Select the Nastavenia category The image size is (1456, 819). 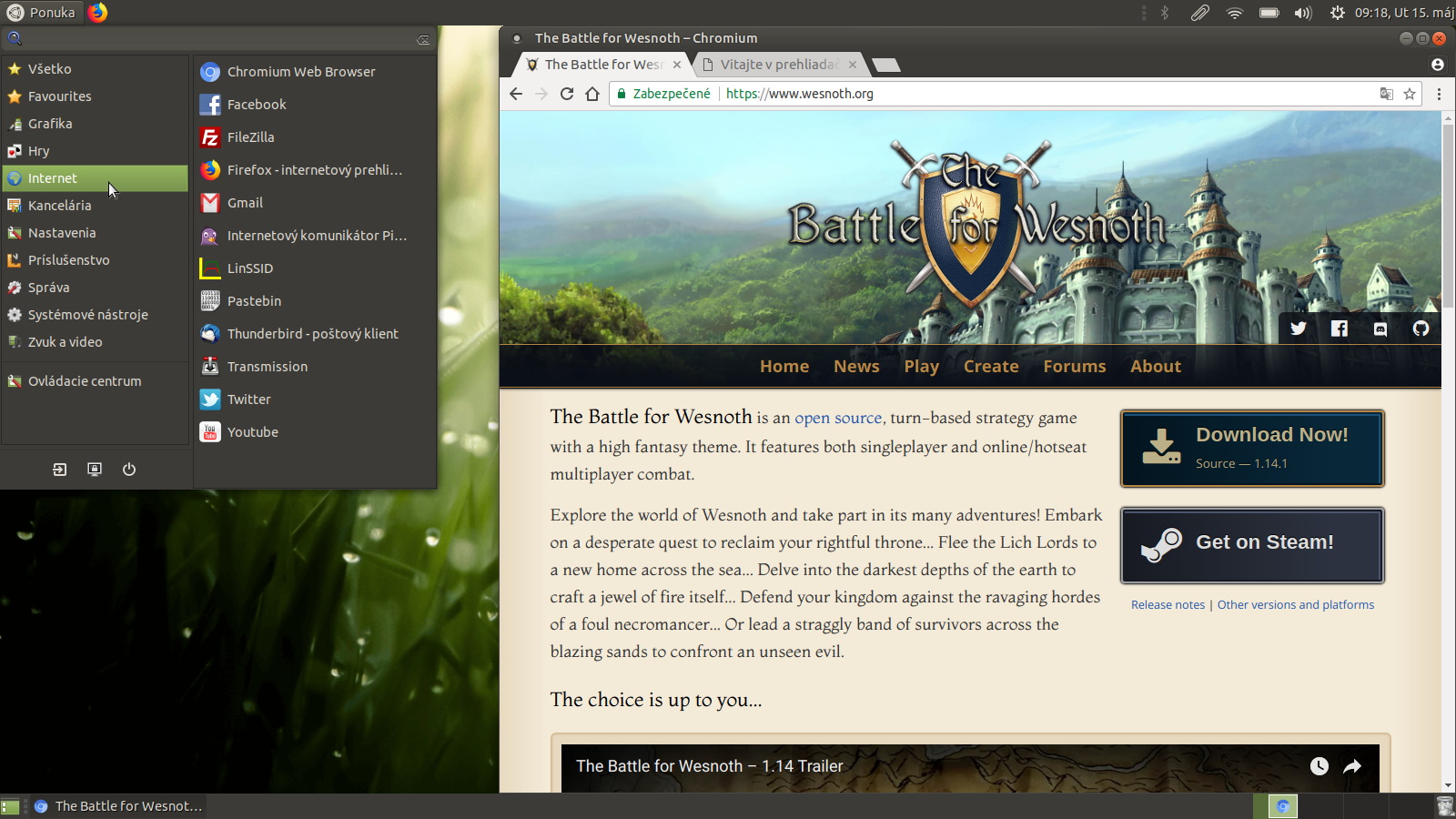pyautogui.click(x=95, y=233)
